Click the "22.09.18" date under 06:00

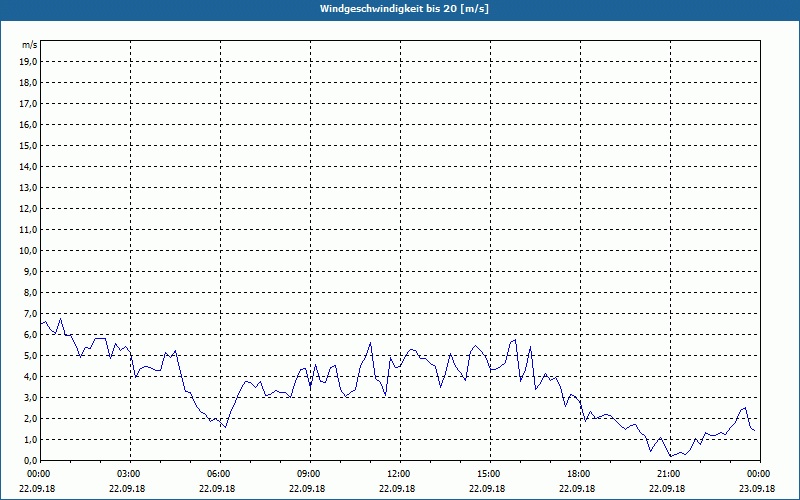pyautogui.click(x=217, y=488)
